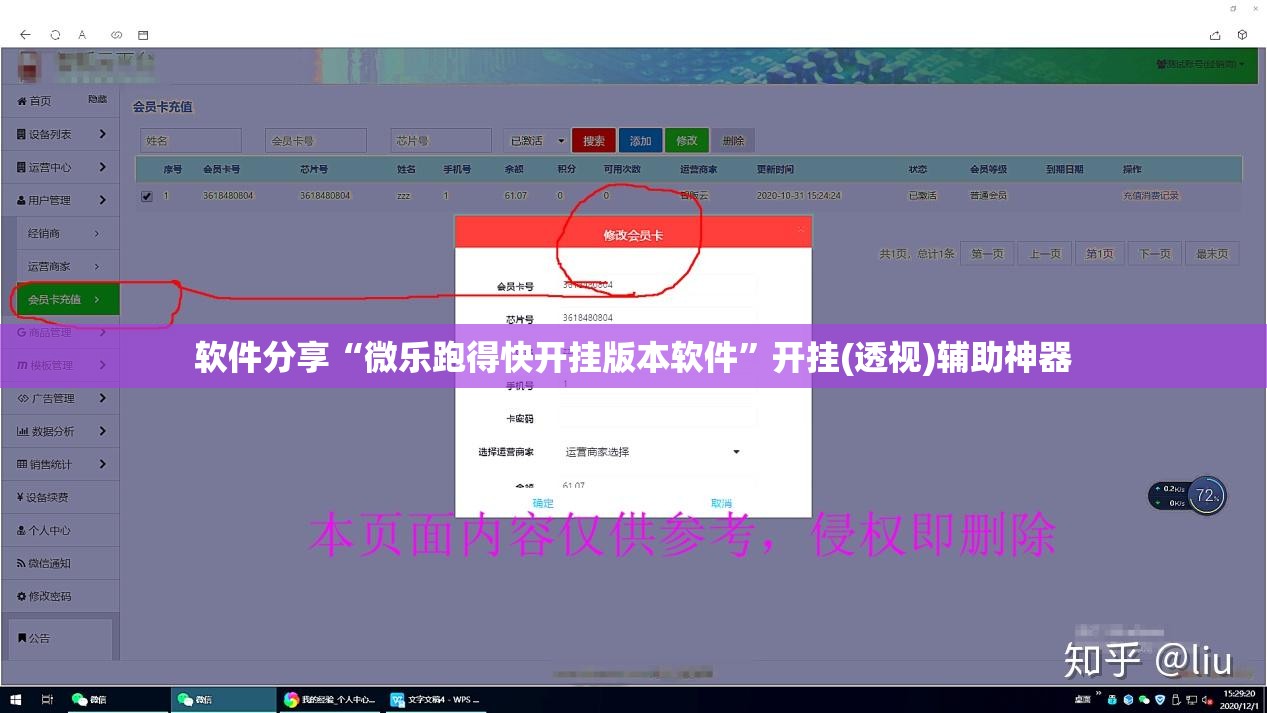The height and width of the screenshot is (713, 1267).
Task: Open the 已激活 status dropdown
Action: (x=535, y=141)
